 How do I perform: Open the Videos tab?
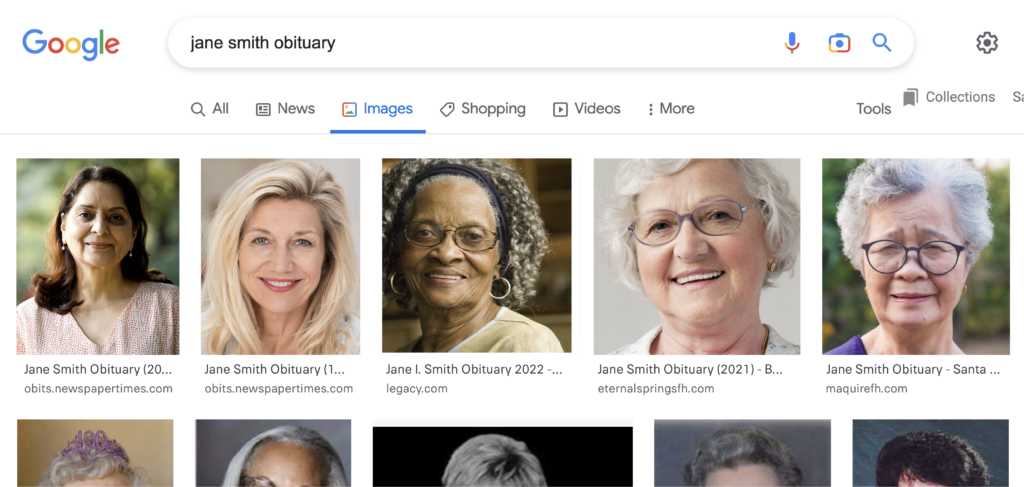click(x=587, y=109)
